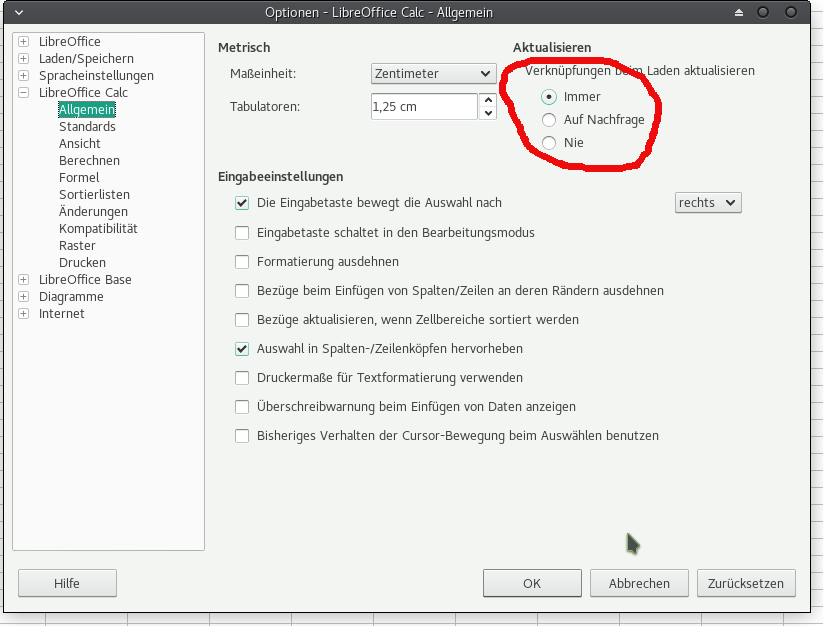Image resolution: width=823 pixels, height=626 pixels.
Task: Click the Spracheinstellungen tree label
Action: coord(96,76)
